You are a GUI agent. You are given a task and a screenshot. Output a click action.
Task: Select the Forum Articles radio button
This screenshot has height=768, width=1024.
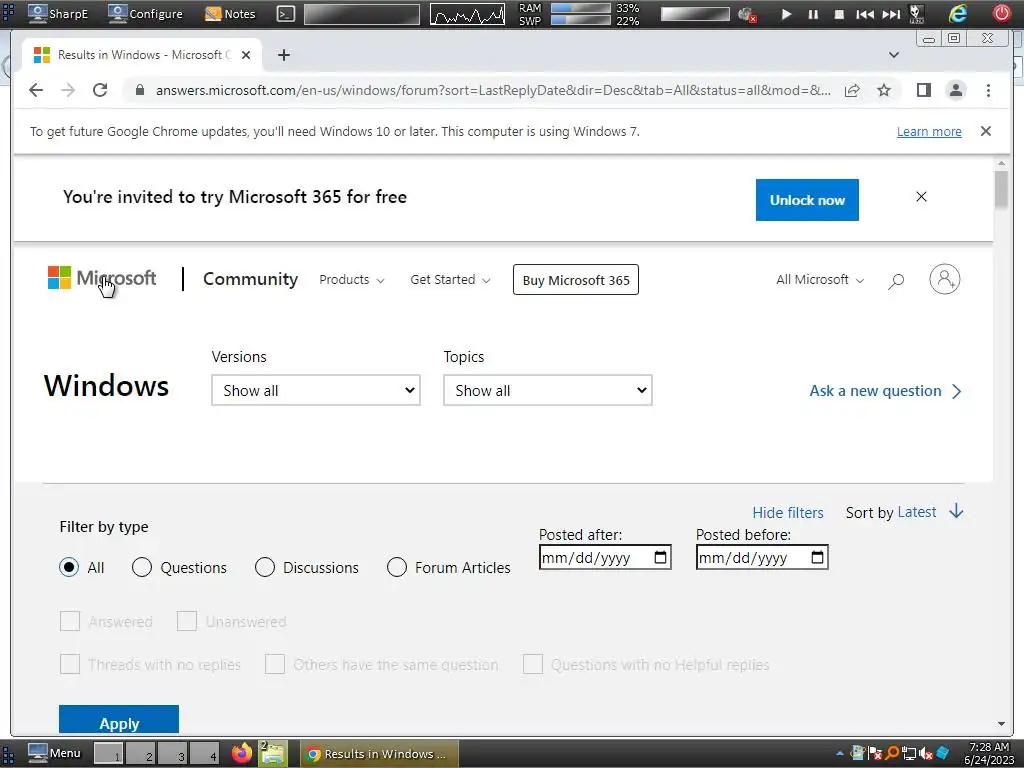[x=396, y=567]
